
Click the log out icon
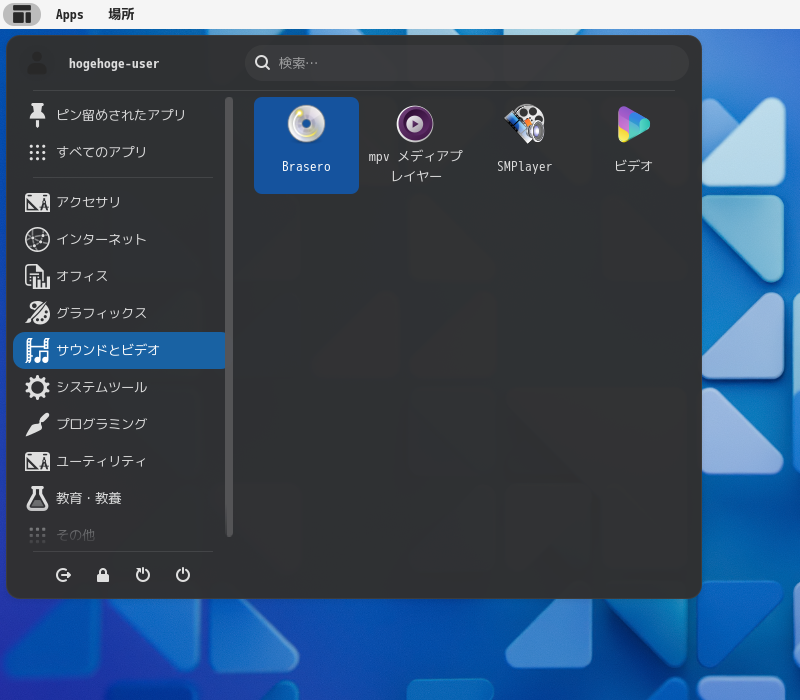click(x=63, y=575)
